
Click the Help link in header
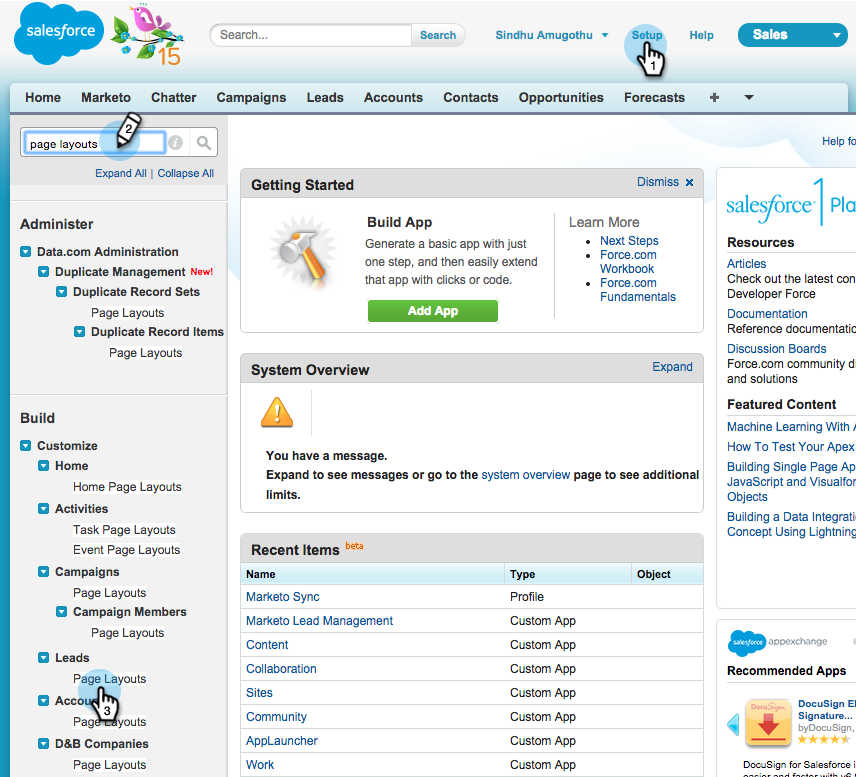[x=701, y=35]
